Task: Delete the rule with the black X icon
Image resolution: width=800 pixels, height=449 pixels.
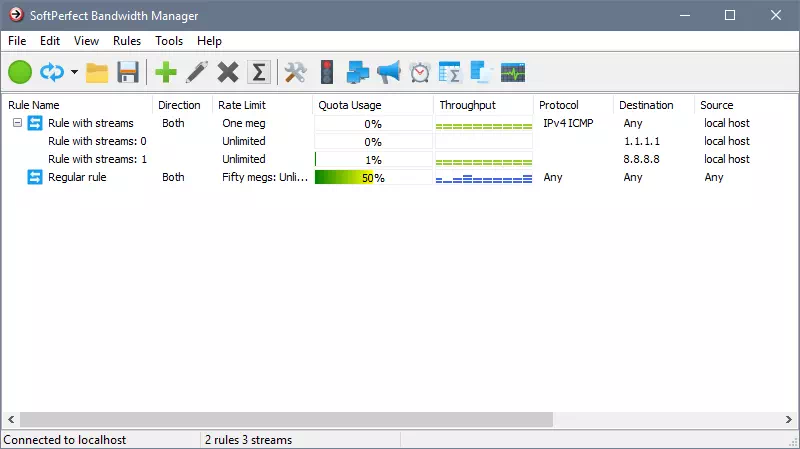Action: [x=228, y=72]
